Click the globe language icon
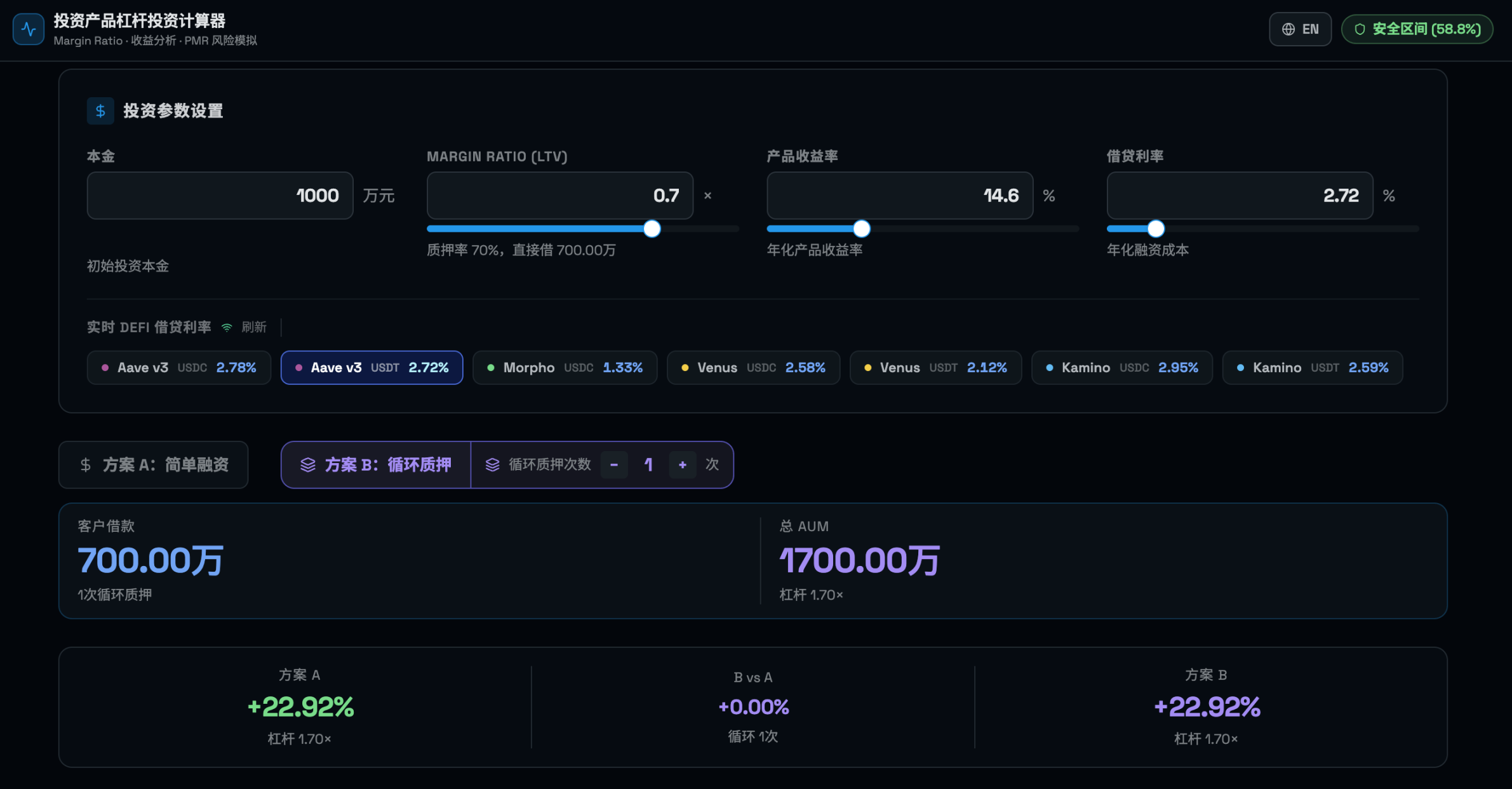 (1288, 29)
